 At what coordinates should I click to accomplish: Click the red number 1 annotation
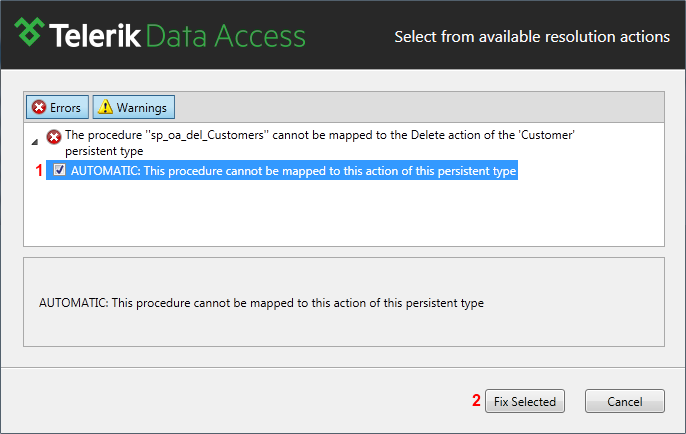[x=39, y=170]
